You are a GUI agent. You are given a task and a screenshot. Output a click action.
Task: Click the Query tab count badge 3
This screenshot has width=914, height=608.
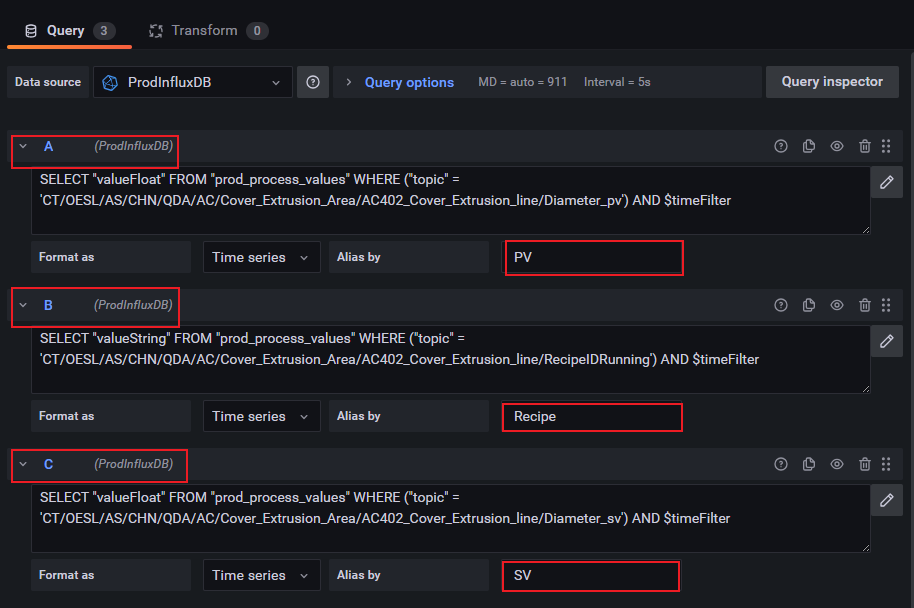coord(104,31)
